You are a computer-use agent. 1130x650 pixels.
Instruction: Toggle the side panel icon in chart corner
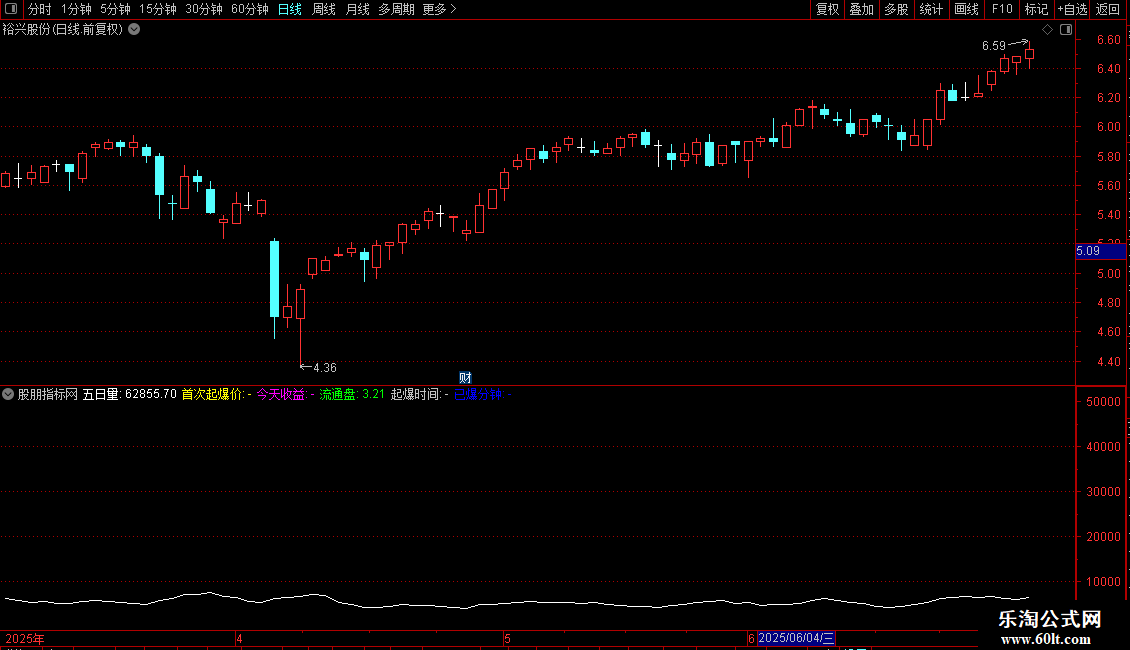pos(1066,30)
